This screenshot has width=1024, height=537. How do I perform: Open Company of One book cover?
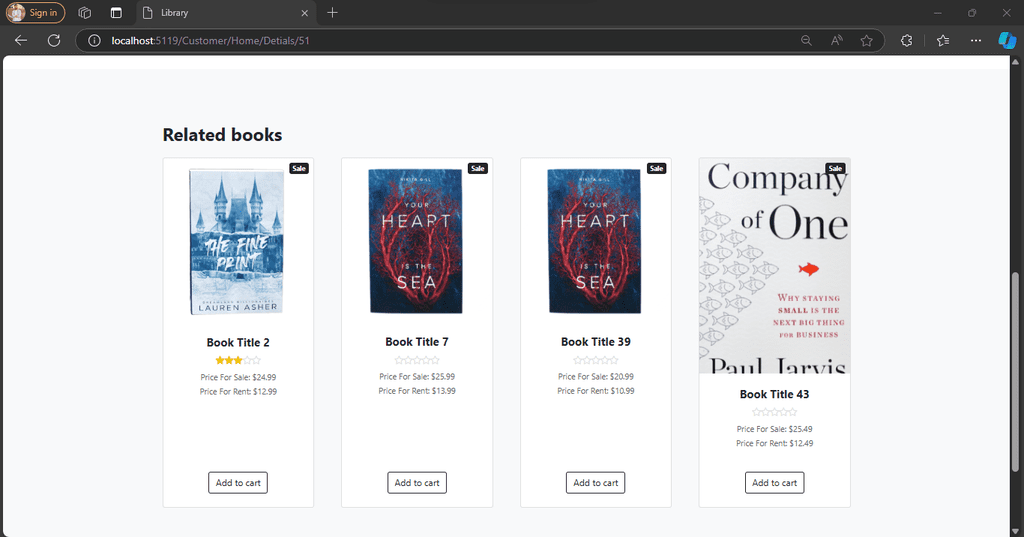(x=775, y=266)
